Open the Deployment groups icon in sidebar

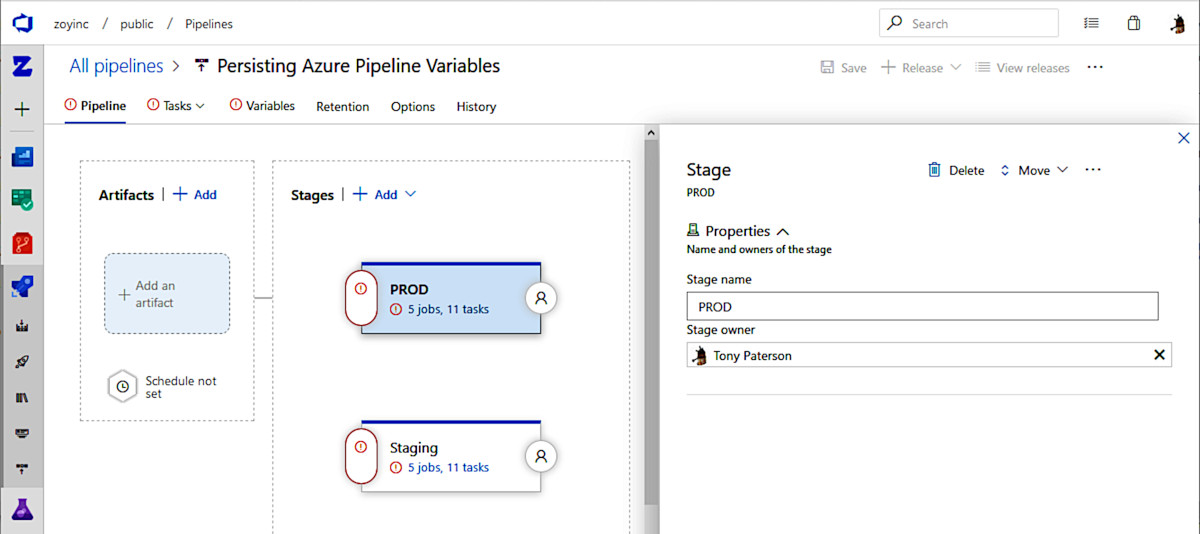(22, 468)
